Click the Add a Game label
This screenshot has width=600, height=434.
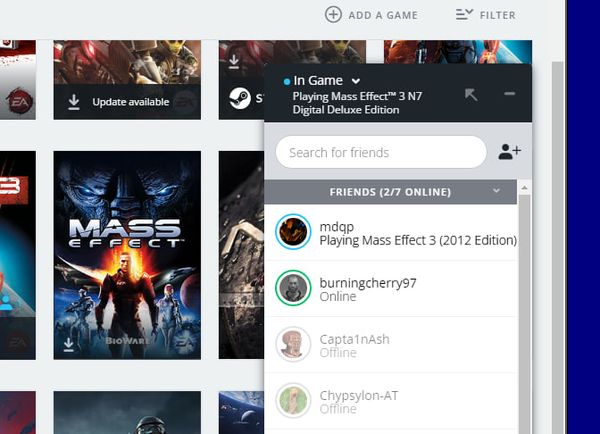click(x=383, y=15)
